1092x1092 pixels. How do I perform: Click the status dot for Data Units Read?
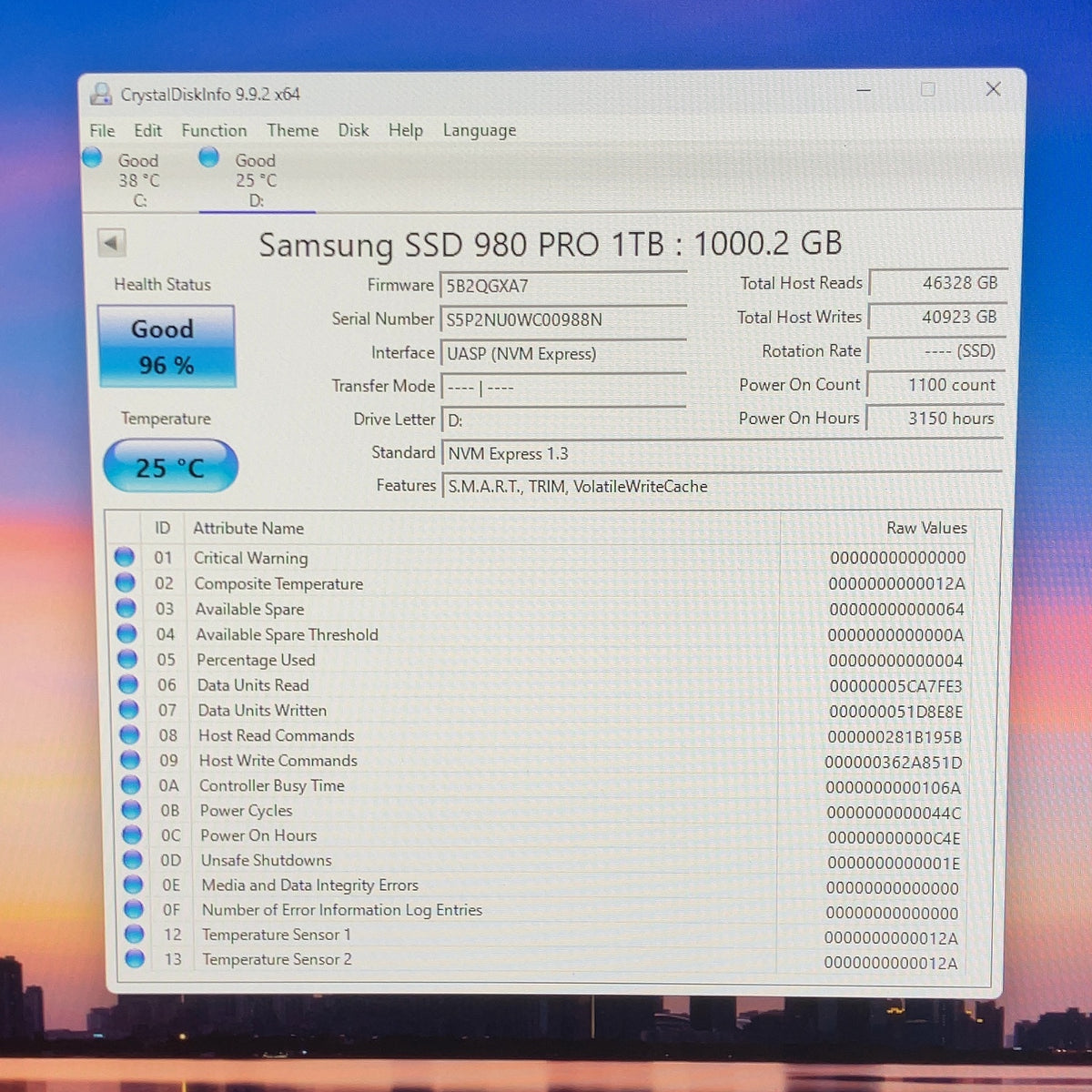[x=129, y=684]
